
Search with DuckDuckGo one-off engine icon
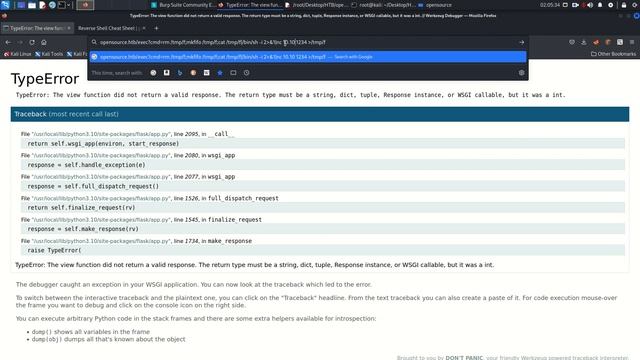[x=193, y=73]
